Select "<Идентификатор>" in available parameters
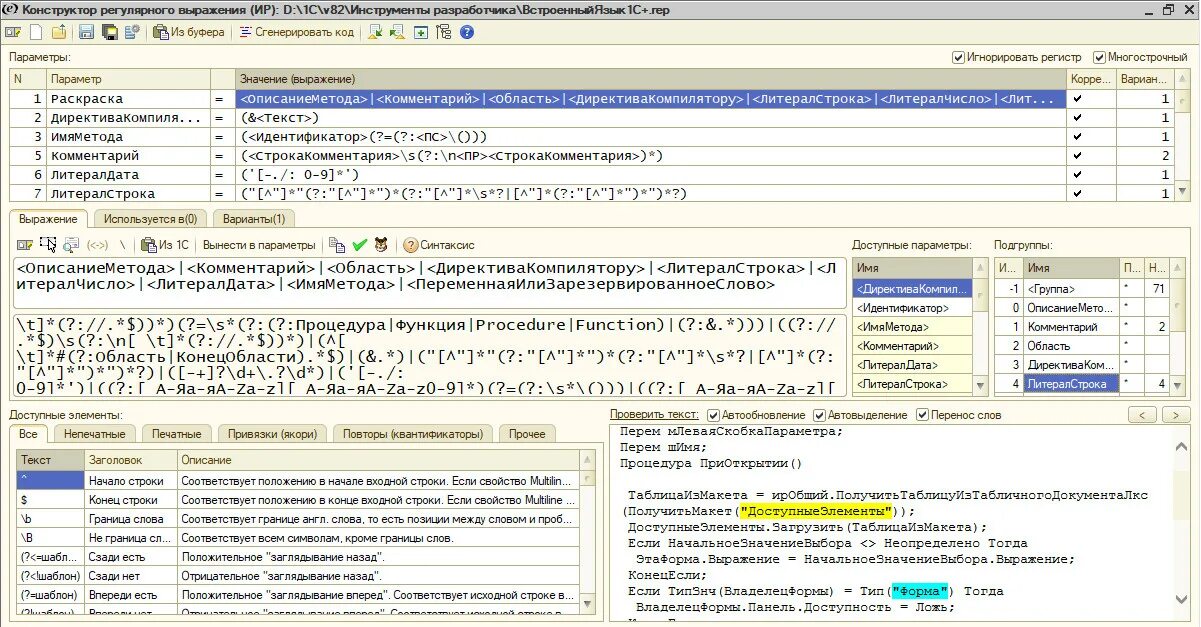This screenshot has width=1201, height=627. [x=912, y=308]
